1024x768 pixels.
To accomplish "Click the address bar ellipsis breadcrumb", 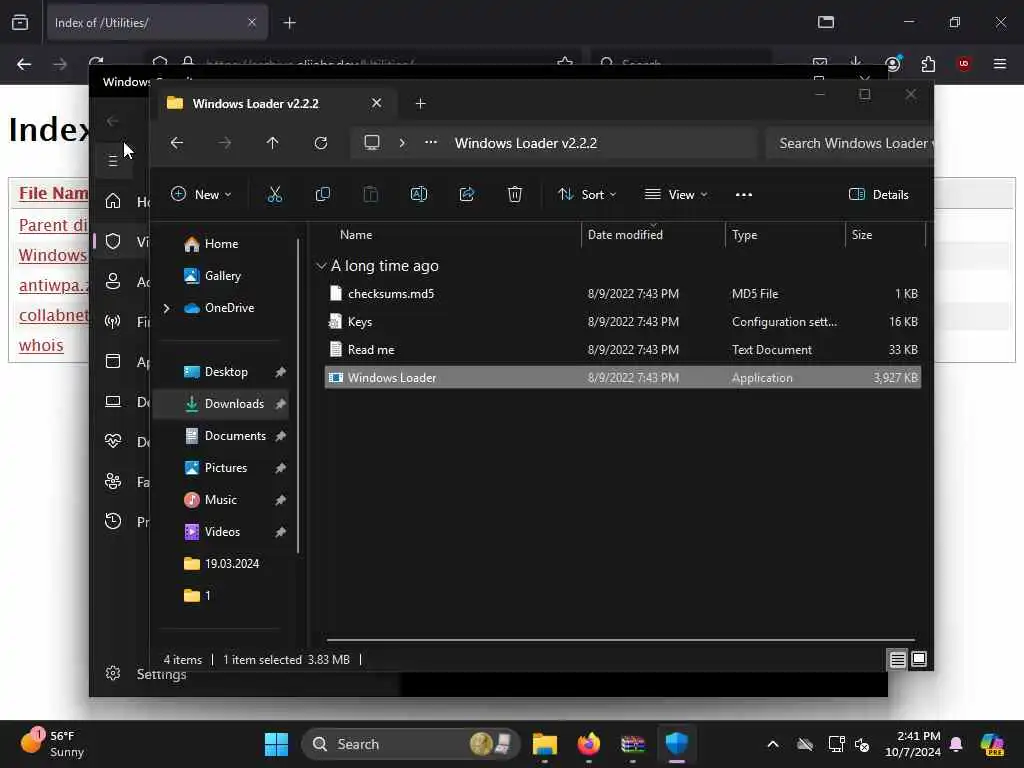I will tap(431, 142).
